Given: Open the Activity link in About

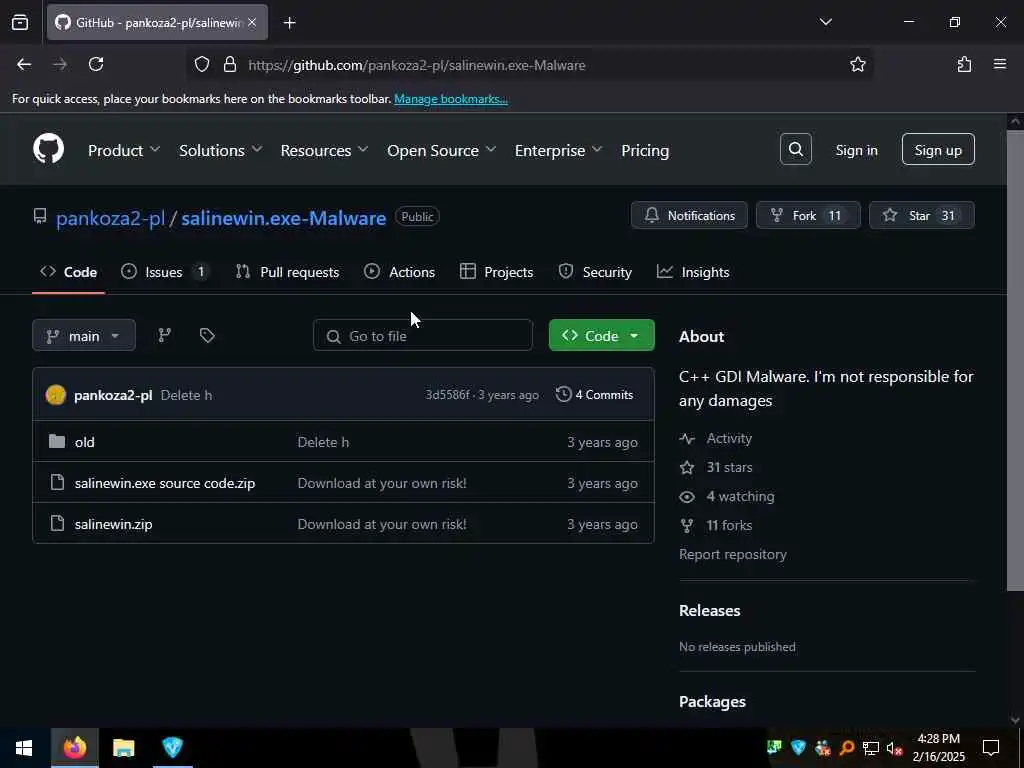Looking at the screenshot, I should pyautogui.click(x=729, y=438).
